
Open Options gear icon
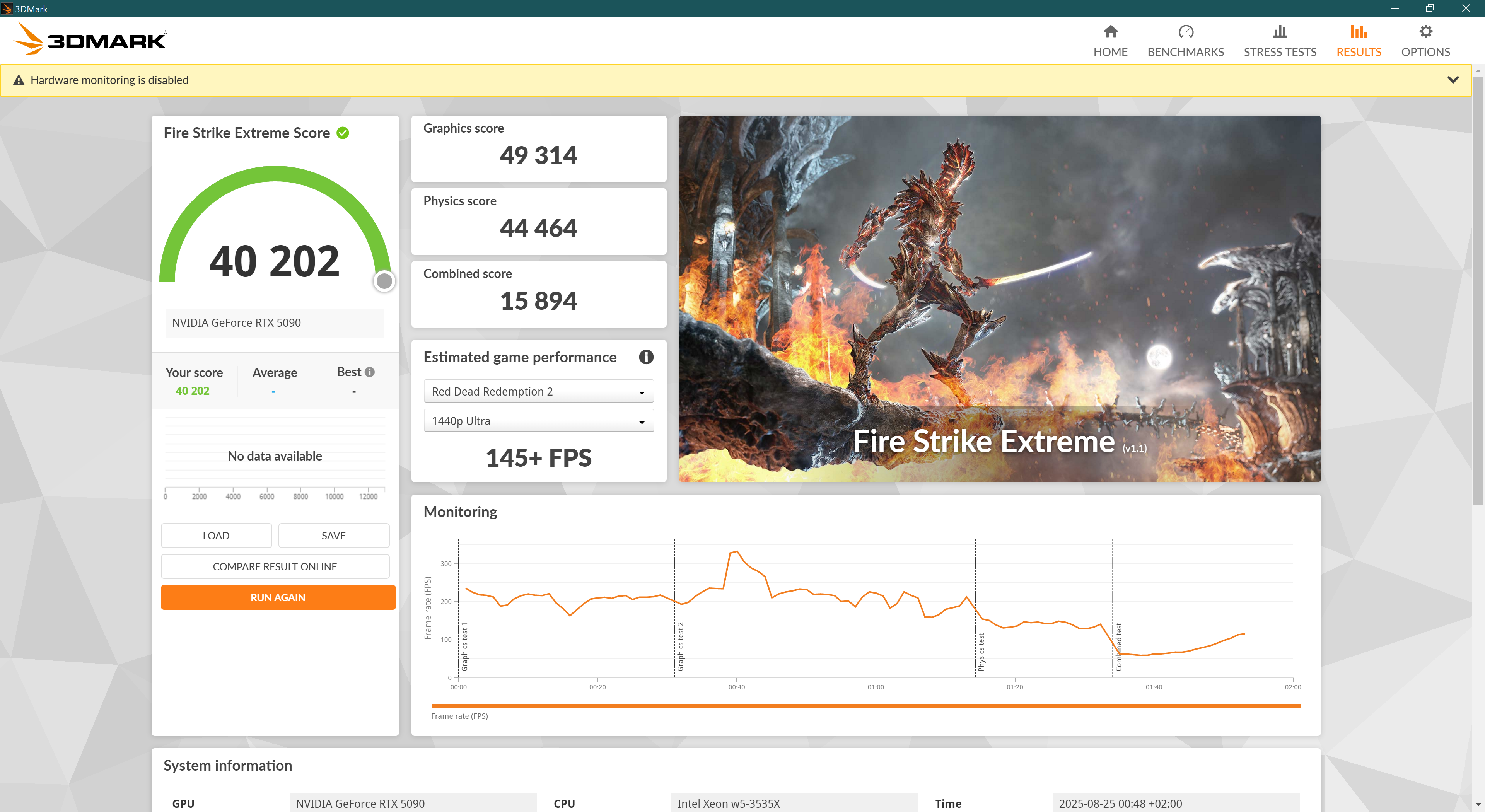(1425, 31)
